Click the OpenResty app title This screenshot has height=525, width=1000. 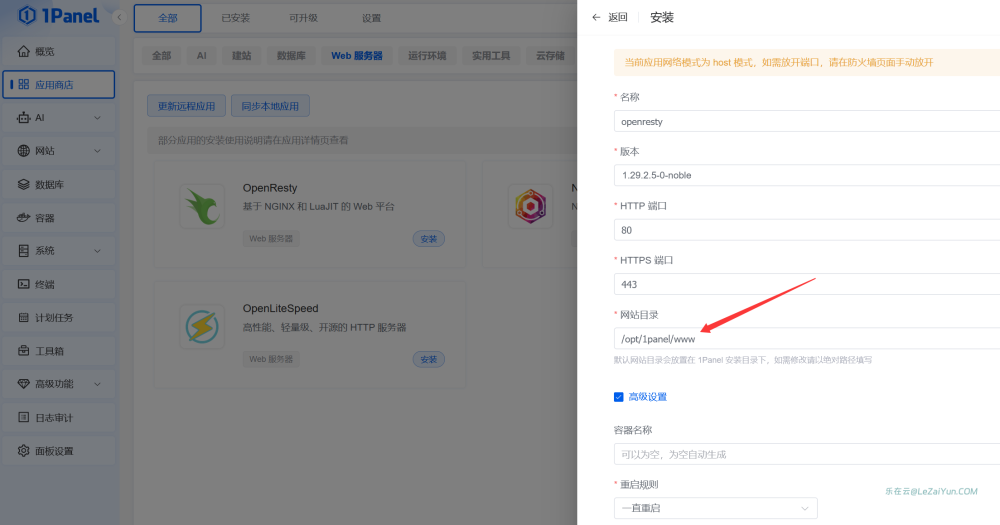[x=270, y=188]
